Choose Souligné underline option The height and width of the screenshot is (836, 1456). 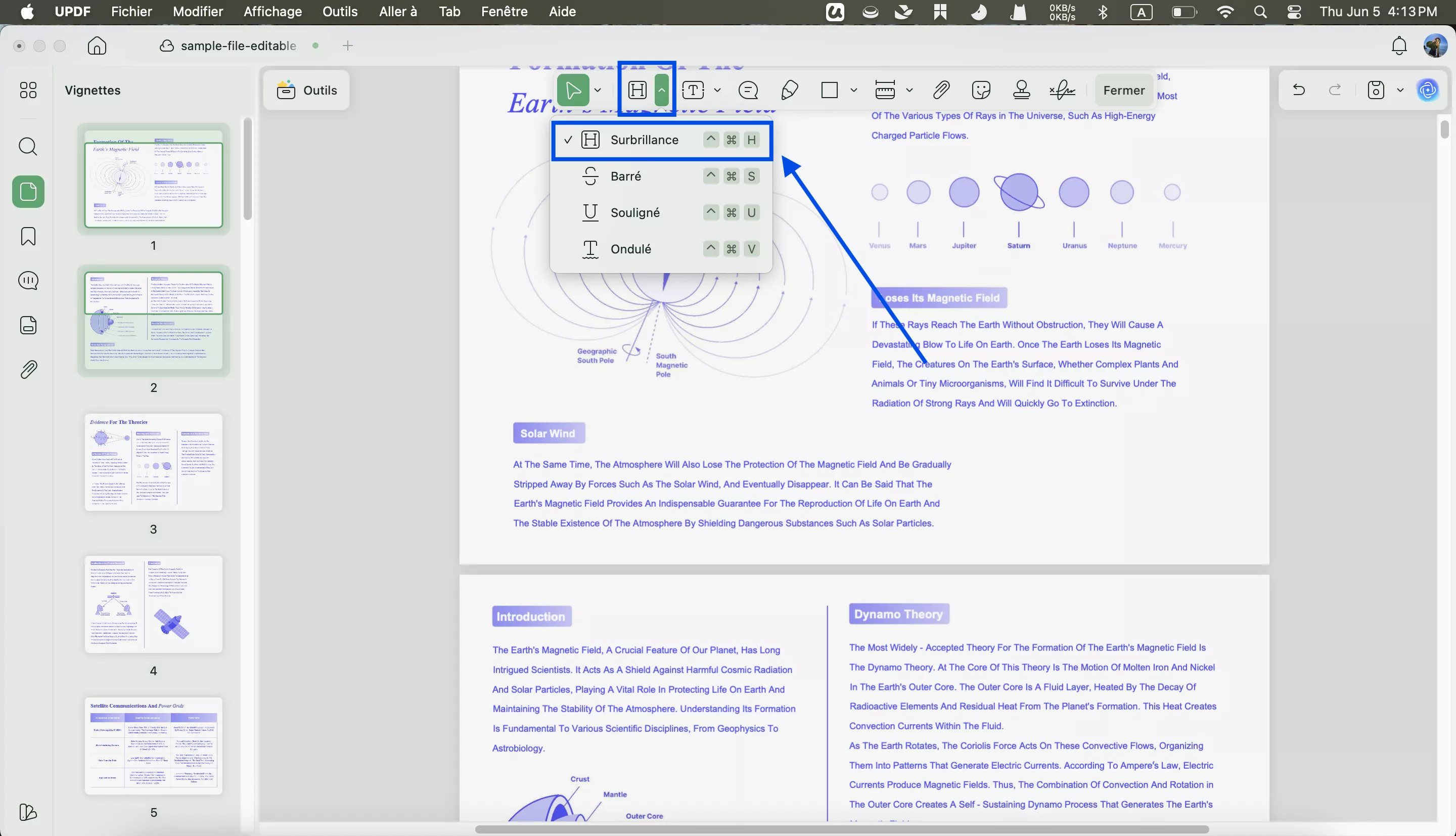tap(662, 212)
